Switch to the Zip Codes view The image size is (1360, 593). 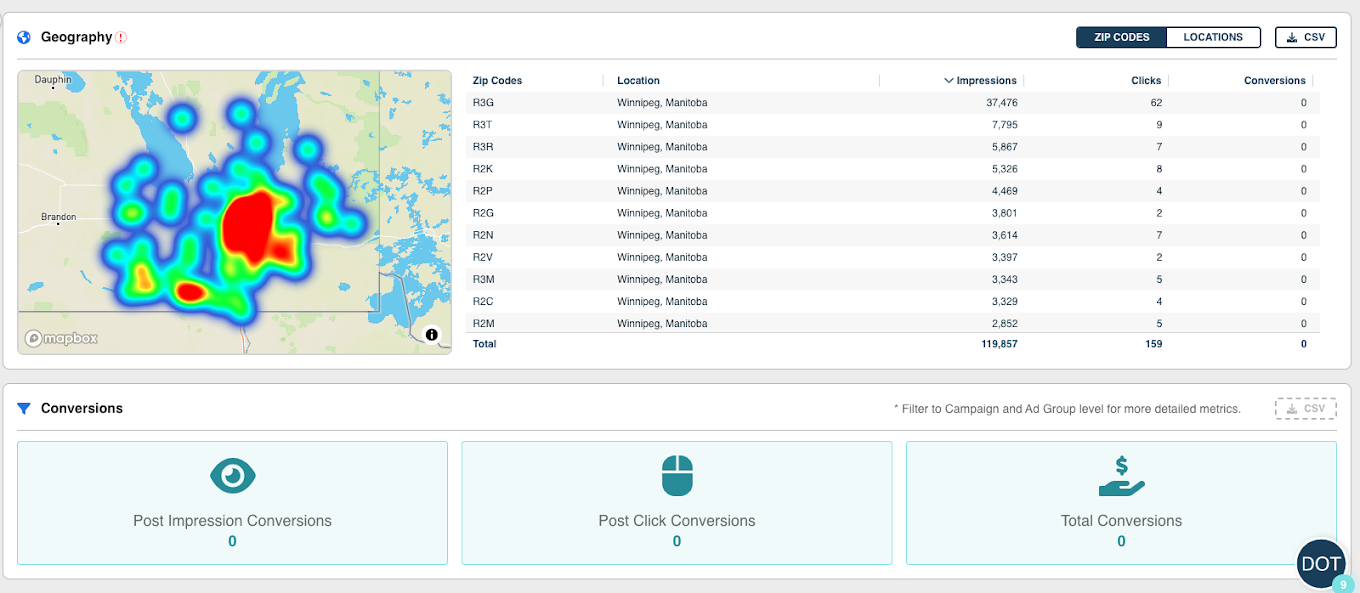click(x=1121, y=37)
